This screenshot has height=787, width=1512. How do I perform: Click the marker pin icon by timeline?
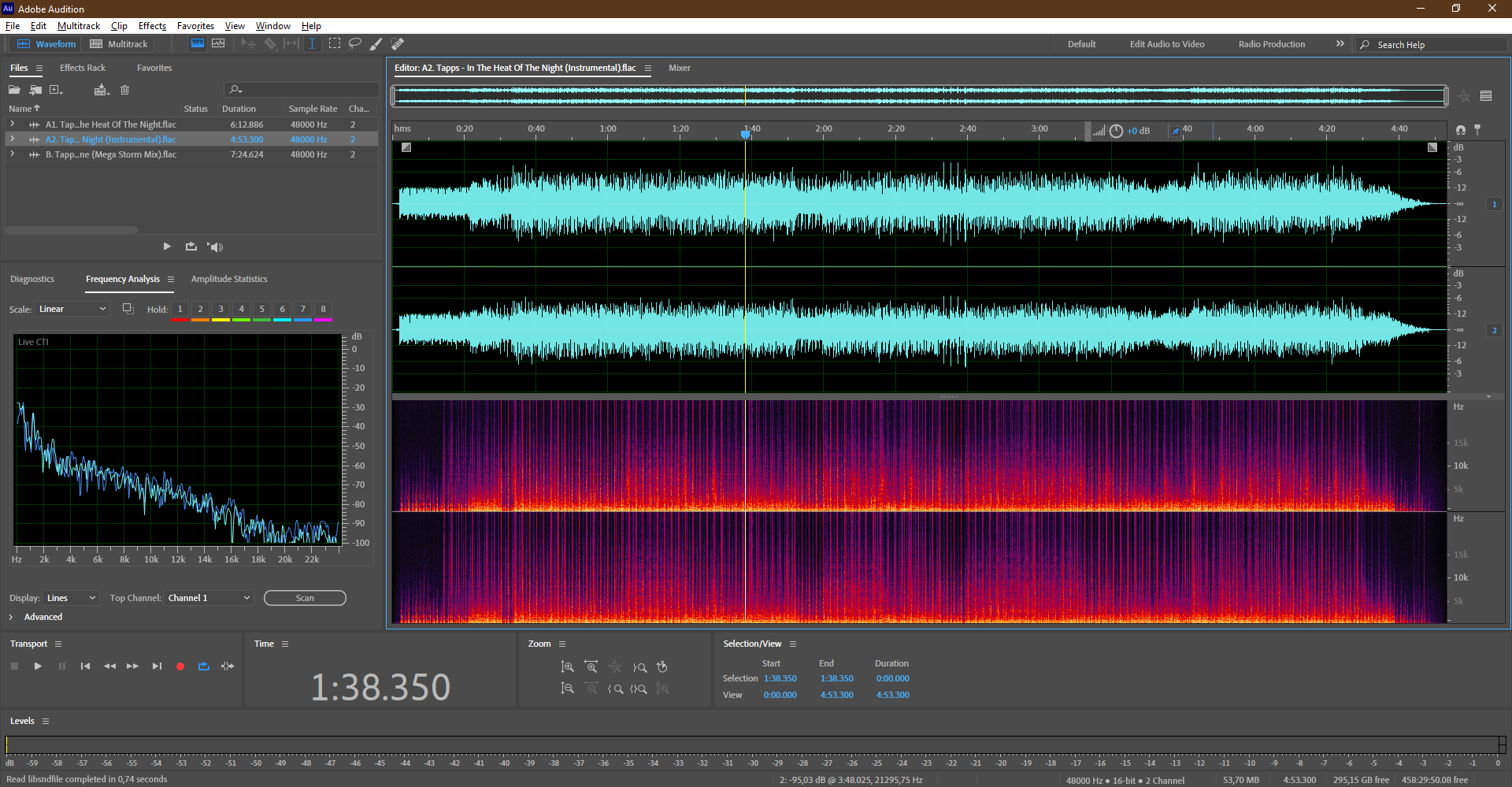tap(1477, 129)
